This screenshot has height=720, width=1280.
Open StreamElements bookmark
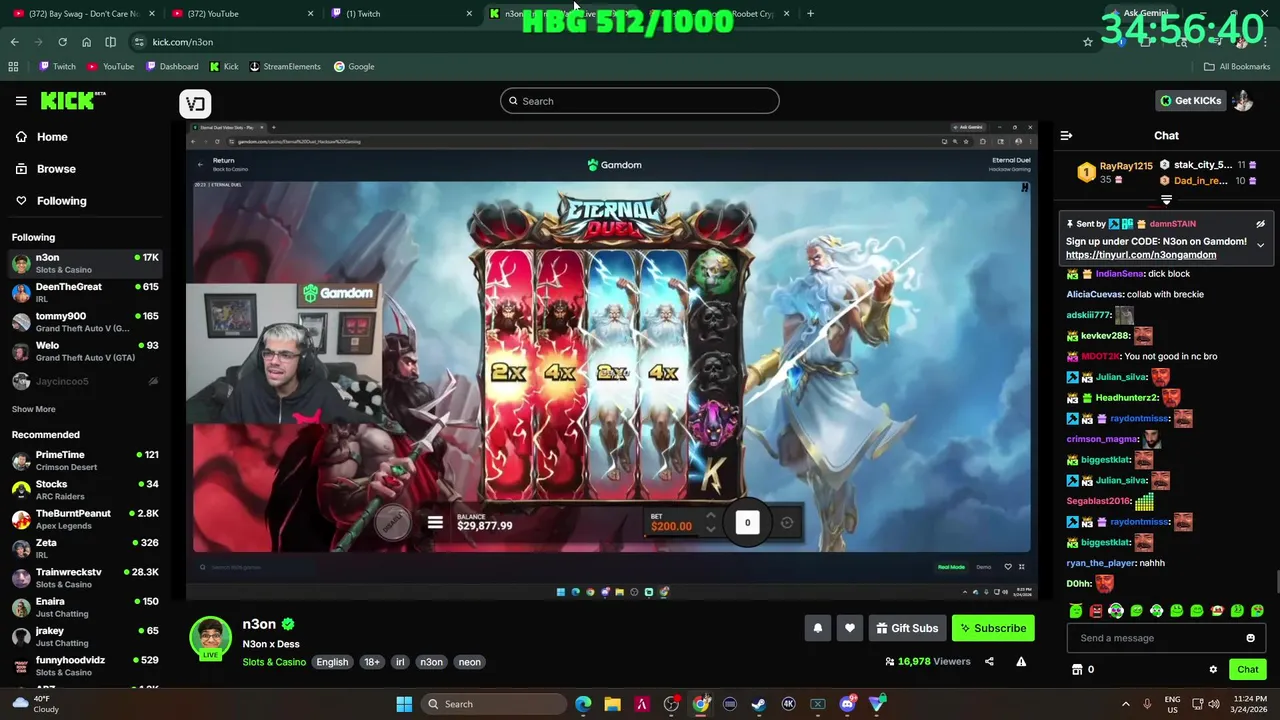coord(285,66)
